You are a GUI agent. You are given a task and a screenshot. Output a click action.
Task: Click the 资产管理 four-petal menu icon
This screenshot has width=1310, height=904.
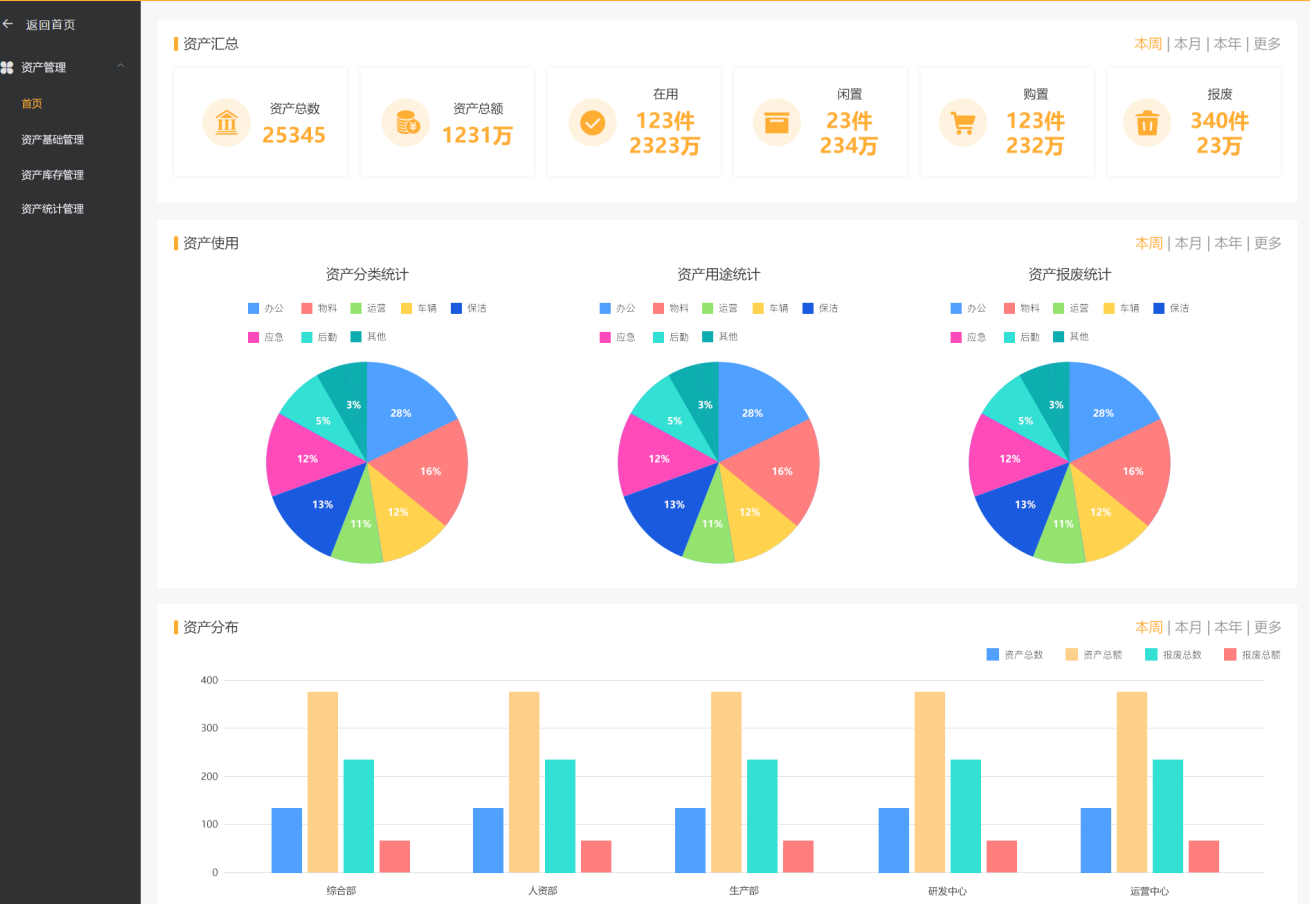8,68
